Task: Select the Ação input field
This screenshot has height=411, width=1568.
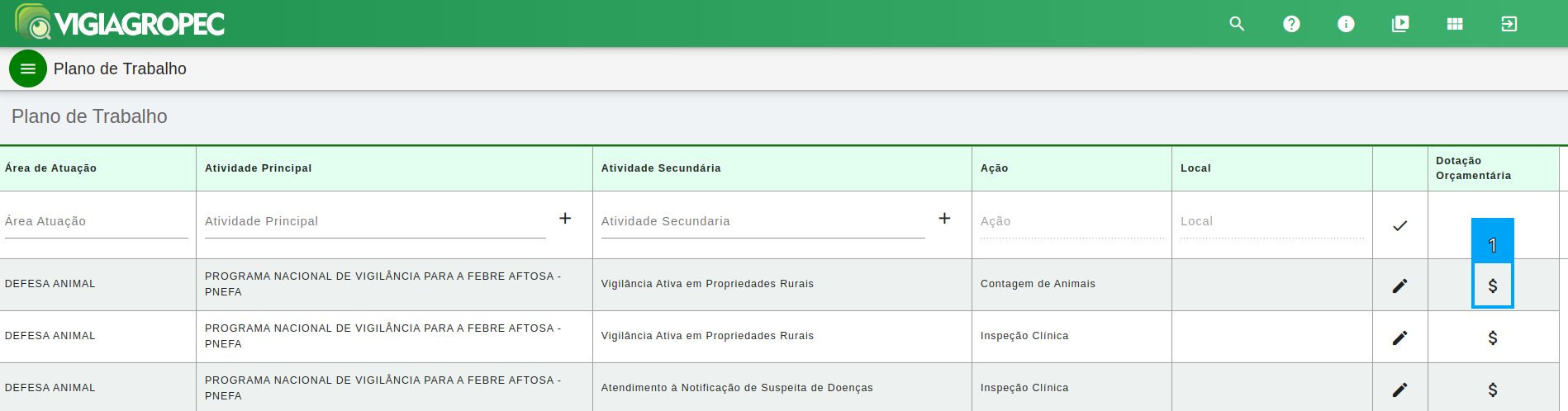Action: tap(1072, 221)
